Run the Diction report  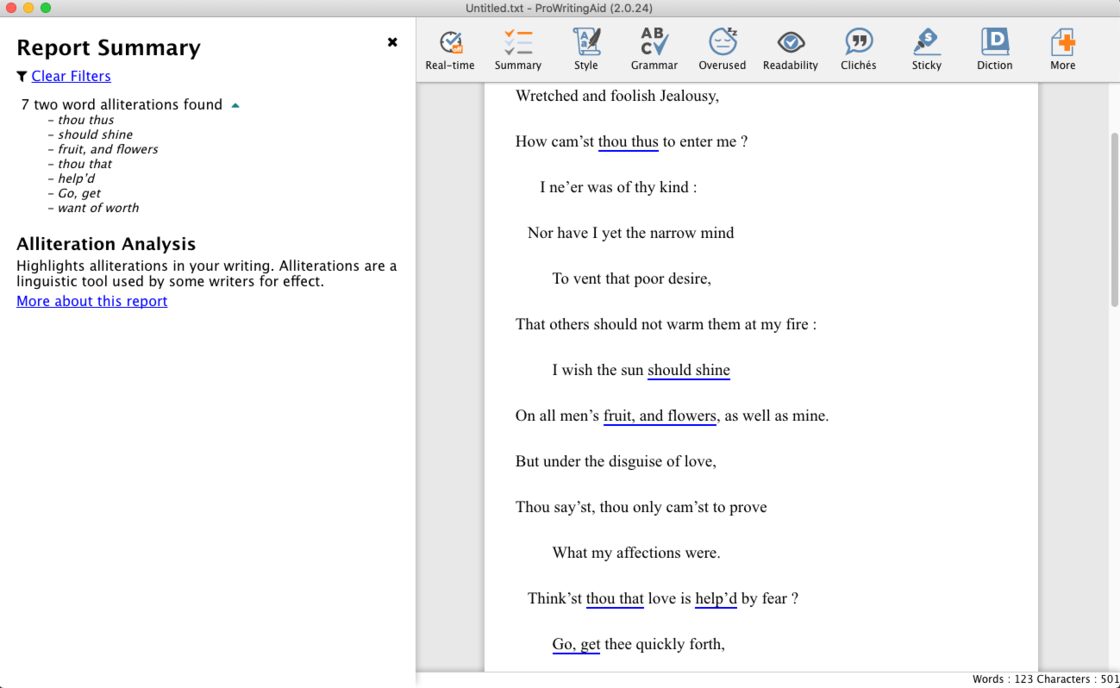click(x=994, y=49)
